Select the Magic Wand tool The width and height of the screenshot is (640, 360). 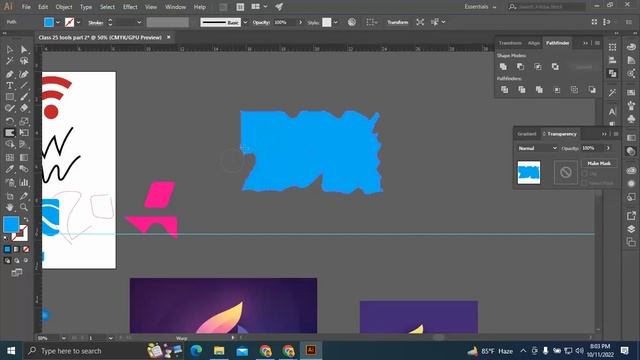[10, 61]
